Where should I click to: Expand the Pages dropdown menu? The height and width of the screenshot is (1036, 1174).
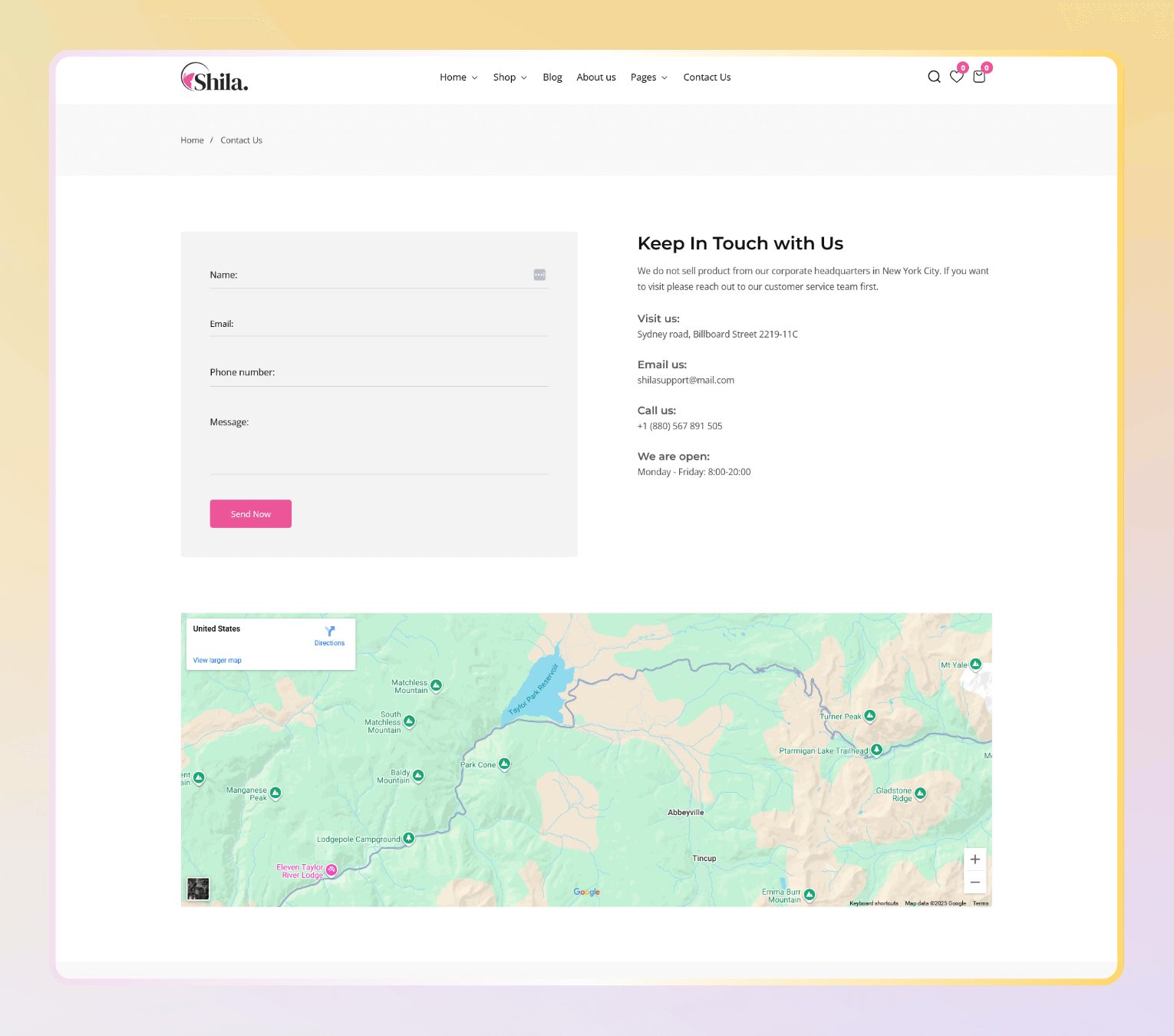[x=649, y=78]
